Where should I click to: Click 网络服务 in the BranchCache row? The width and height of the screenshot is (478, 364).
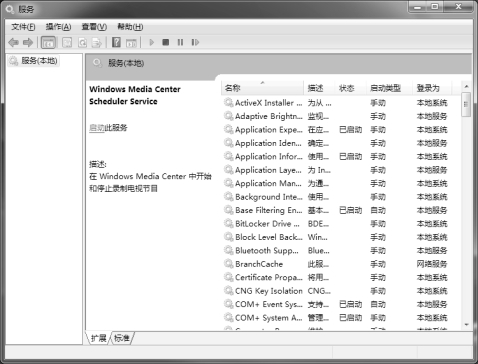[432, 264]
